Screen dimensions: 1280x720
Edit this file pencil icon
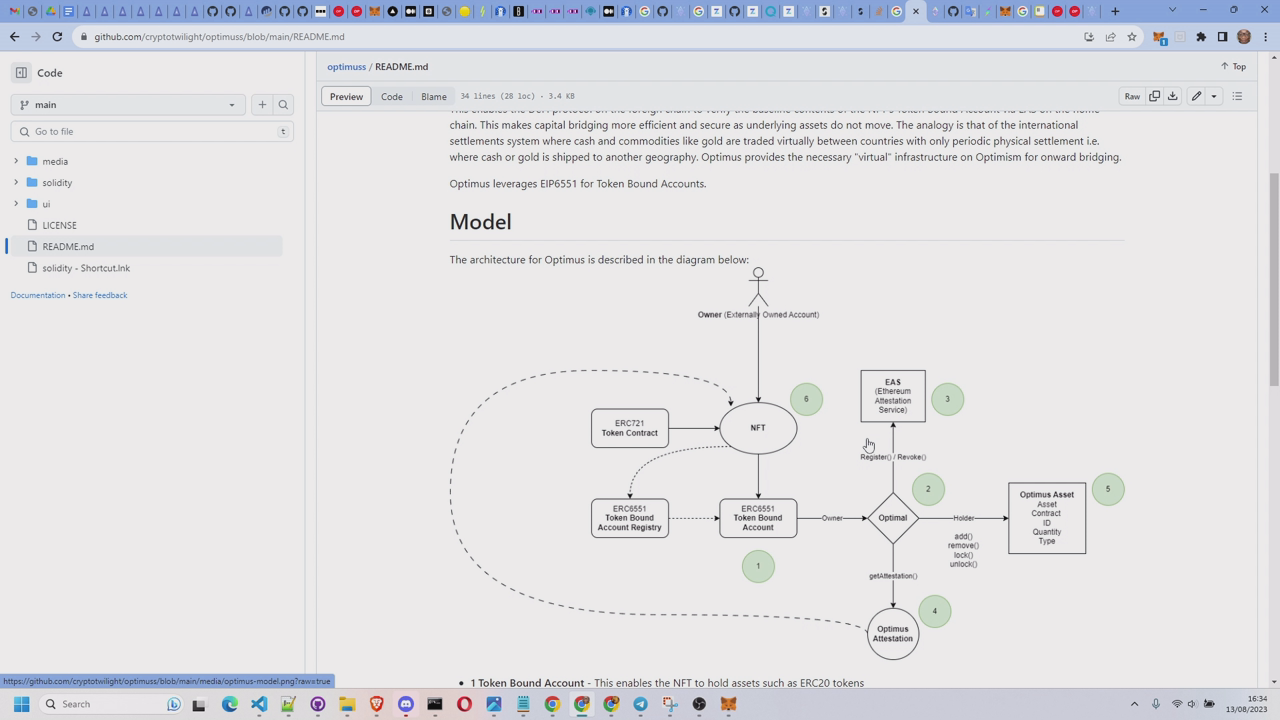point(1196,96)
